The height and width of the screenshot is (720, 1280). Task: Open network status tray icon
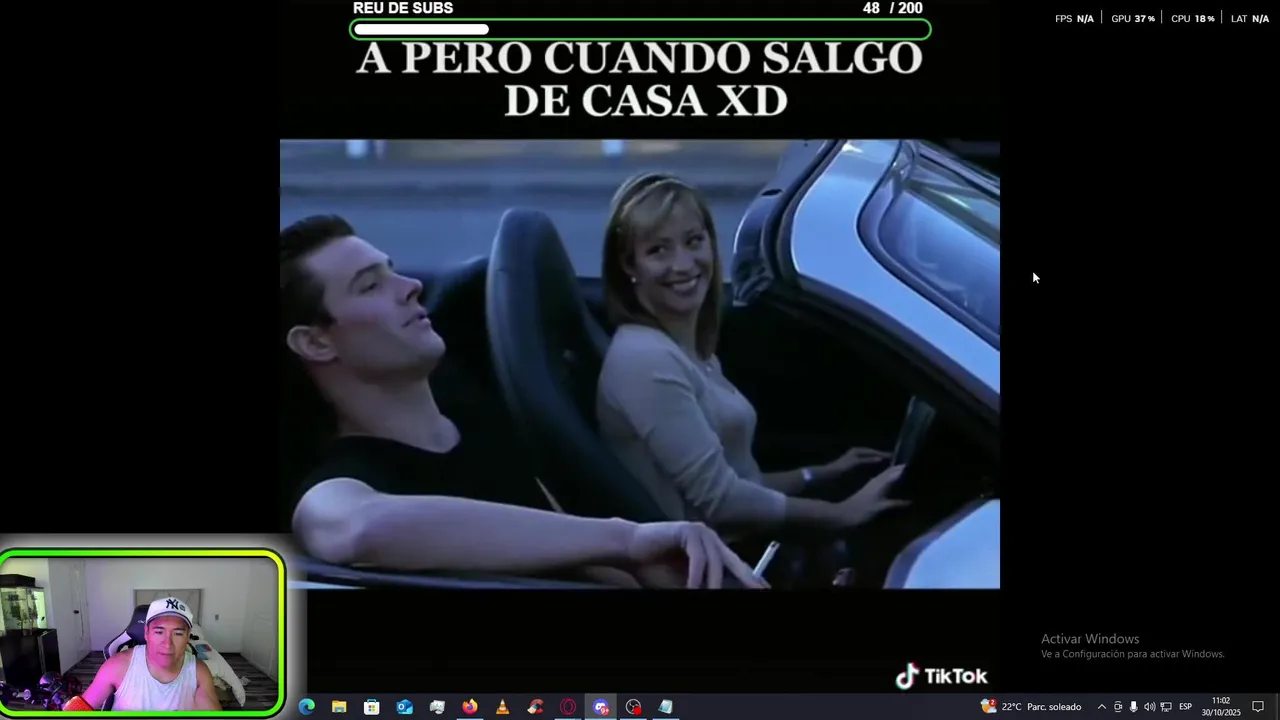pos(1166,707)
